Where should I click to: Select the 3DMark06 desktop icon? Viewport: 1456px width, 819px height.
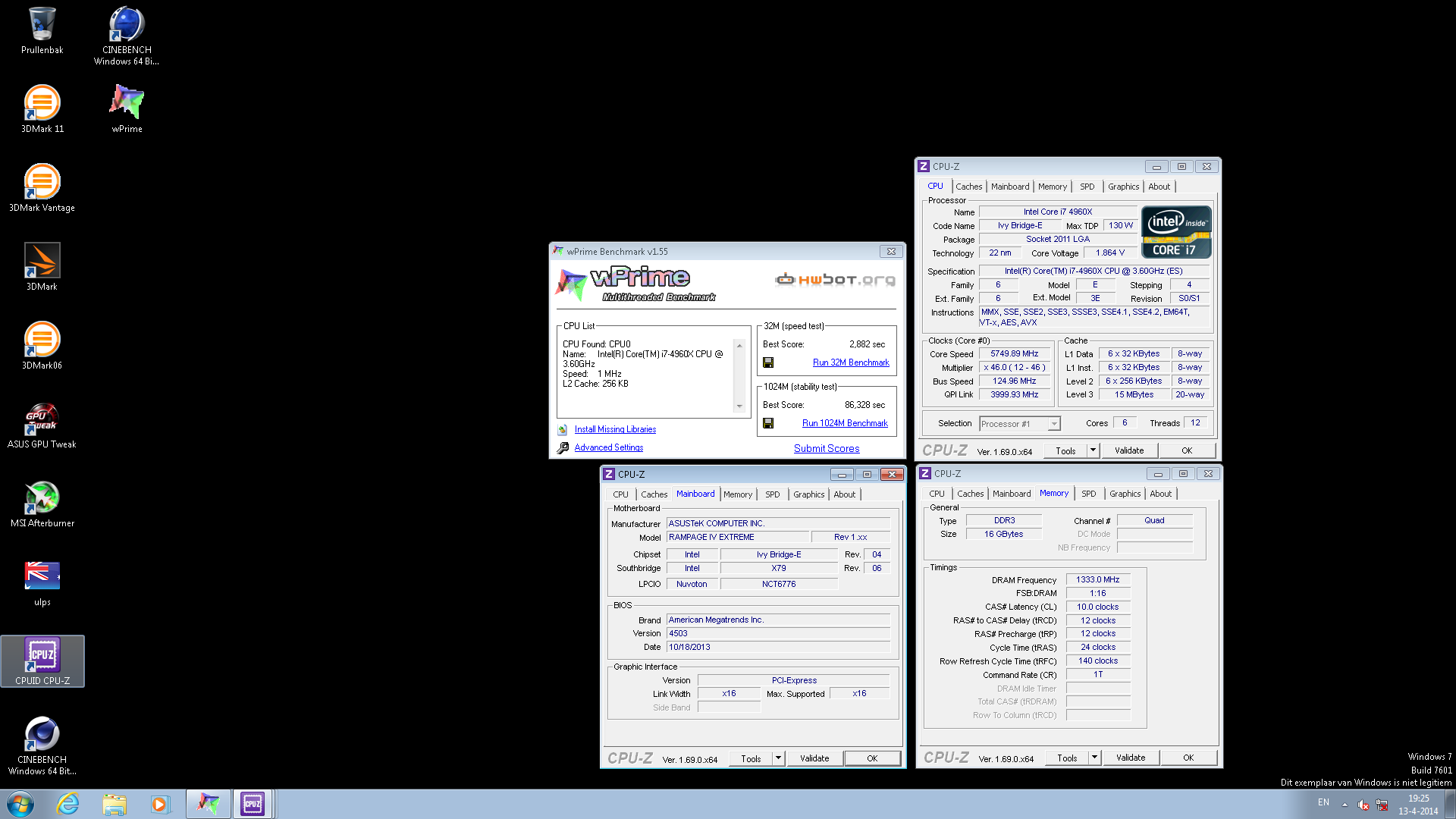pyautogui.click(x=42, y=346)
